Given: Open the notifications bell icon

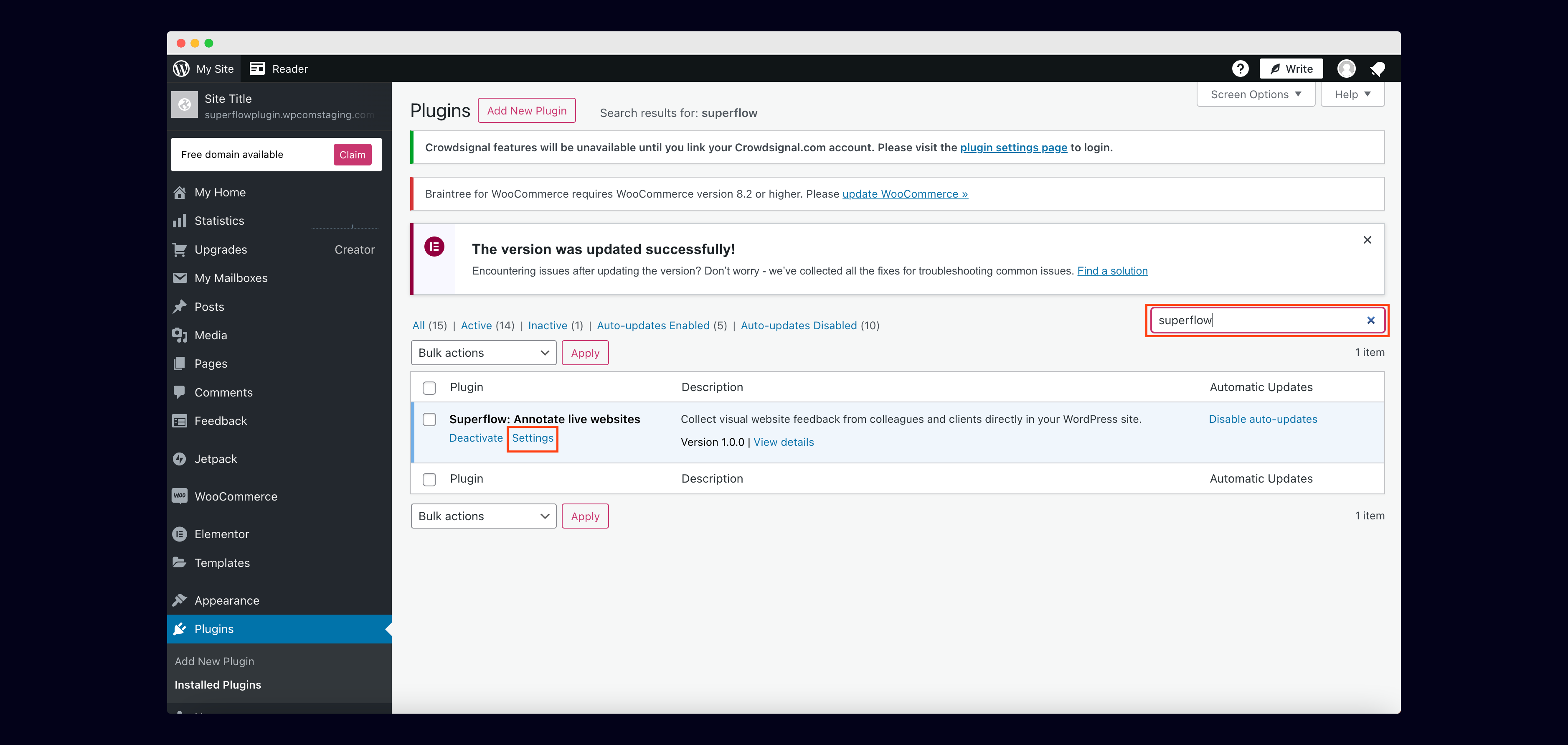Looking at the screenshot, I should click(1378, 69).
